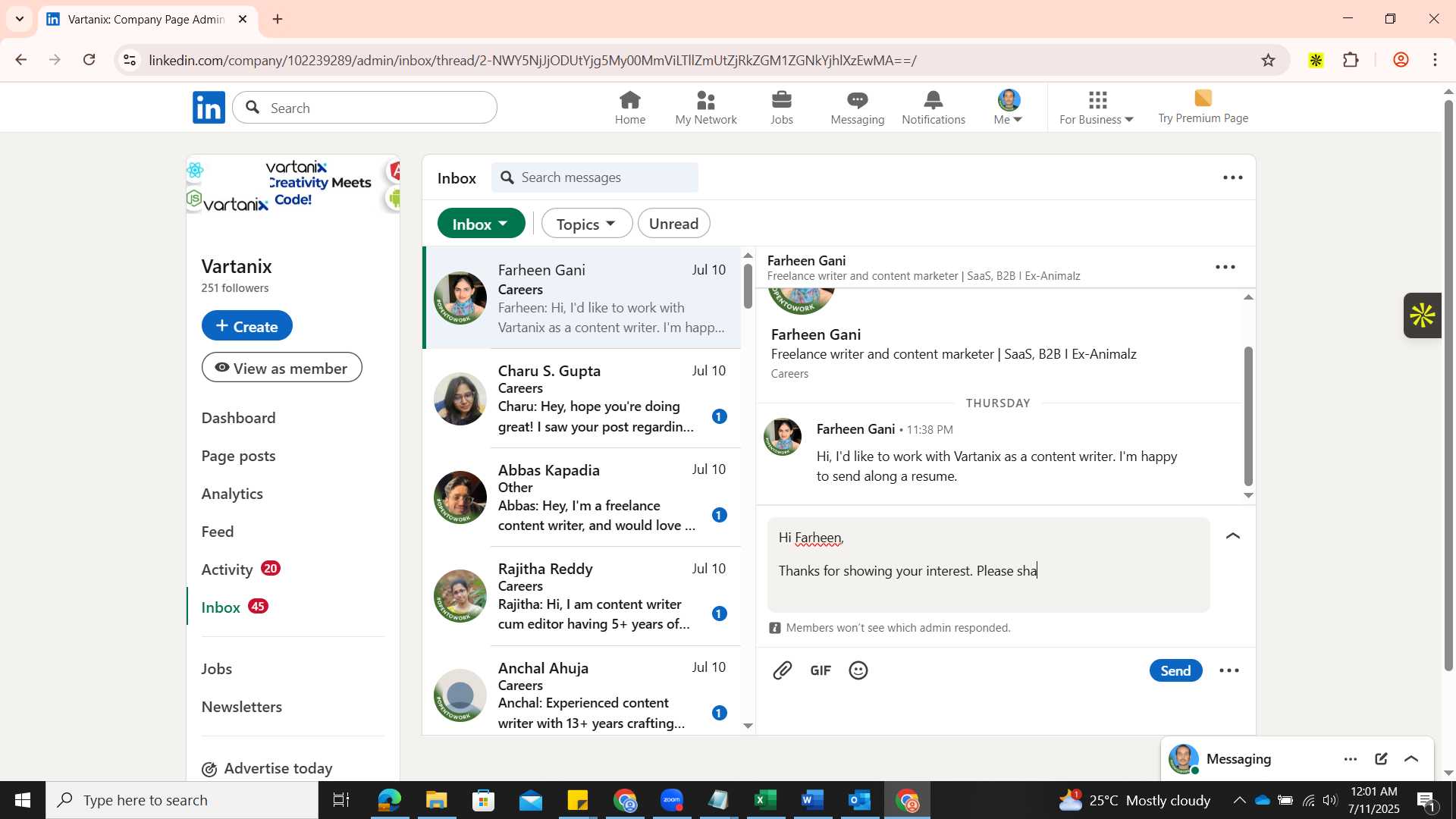Show hidden system tray icons
The image size is (1456, 819).
[1239, 800]
